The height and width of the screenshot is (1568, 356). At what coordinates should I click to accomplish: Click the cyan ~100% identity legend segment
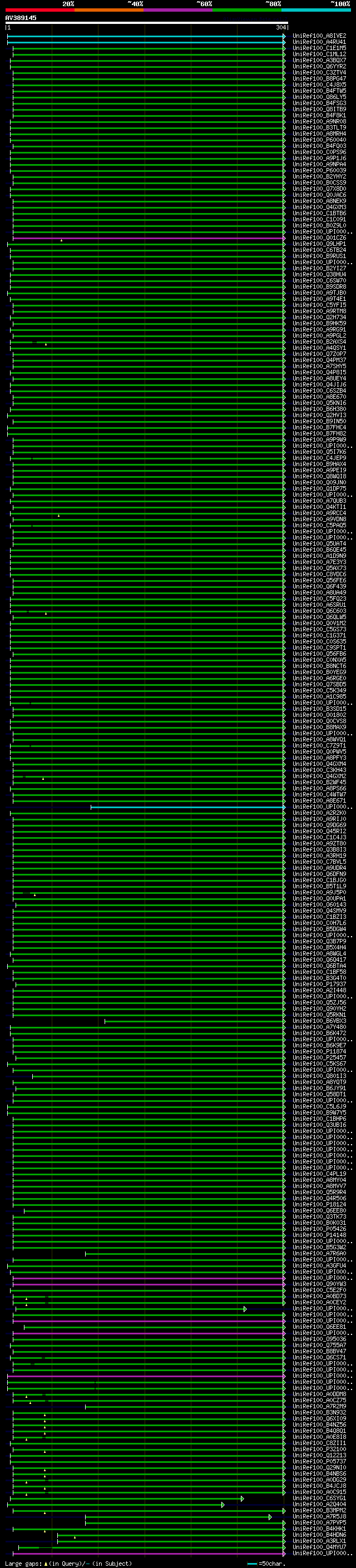[x=316, y=10]
